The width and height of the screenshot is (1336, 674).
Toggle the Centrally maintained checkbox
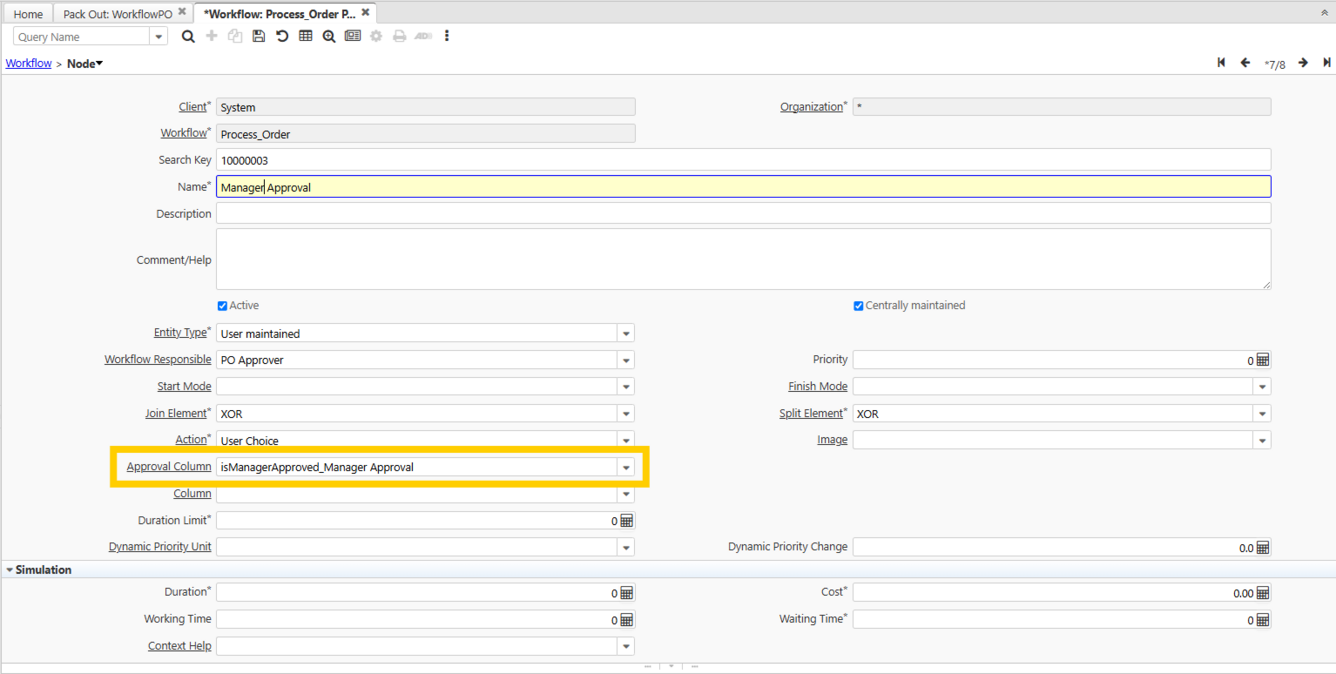coord(858,306)
